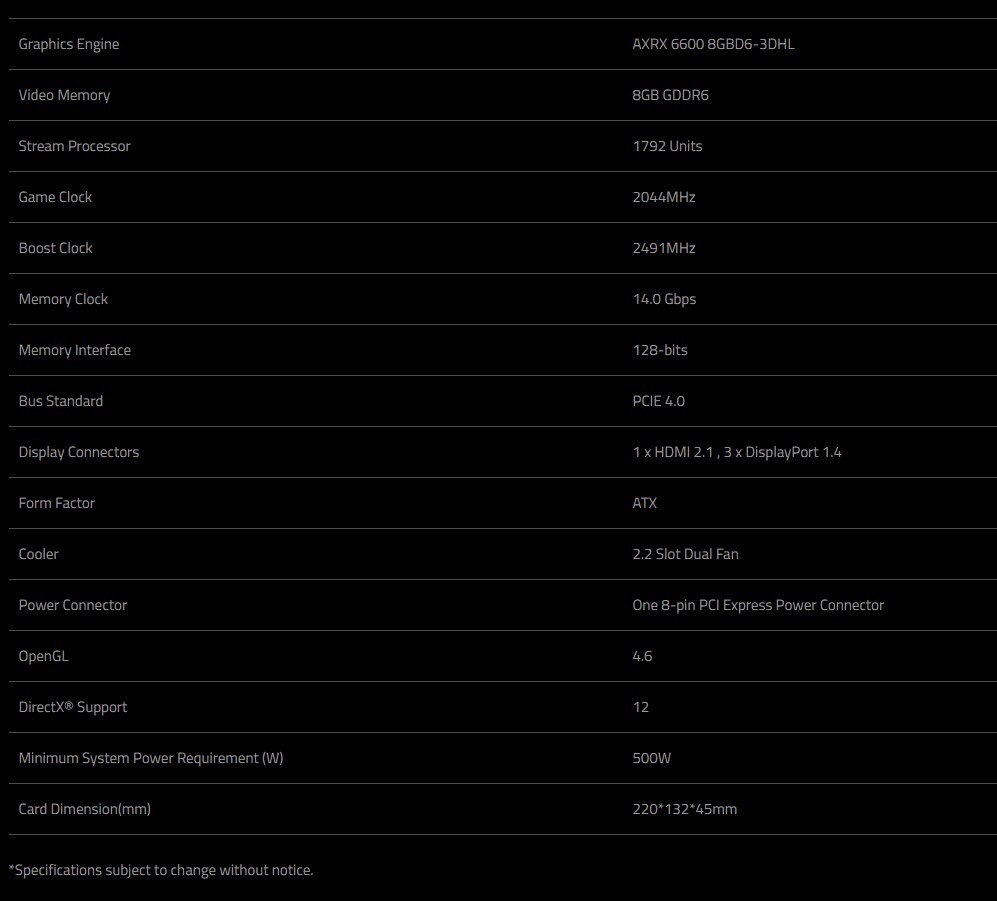Select the Form Factor ATX value
The image size is (997, 901).
pyautogui.click(x=645, y=502)
